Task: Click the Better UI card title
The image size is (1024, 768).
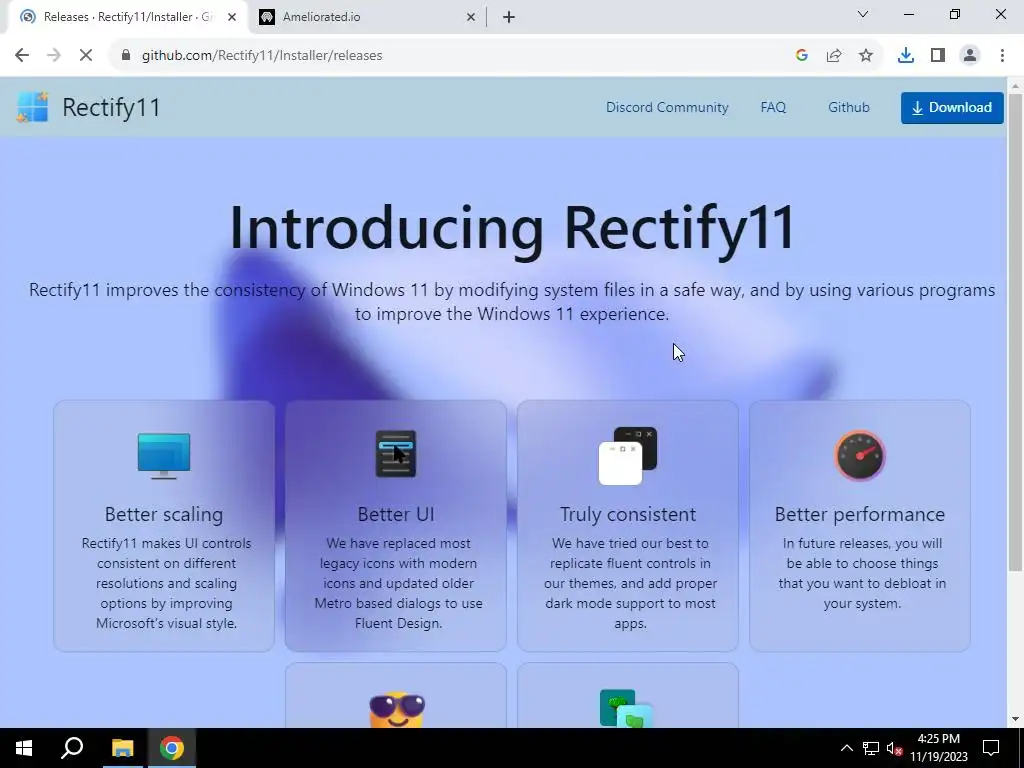Action: point(396,514)
